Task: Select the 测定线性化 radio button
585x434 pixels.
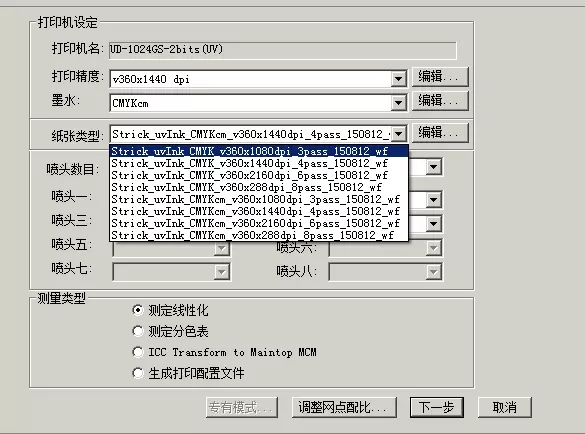Action: click(x=138, y=310)
